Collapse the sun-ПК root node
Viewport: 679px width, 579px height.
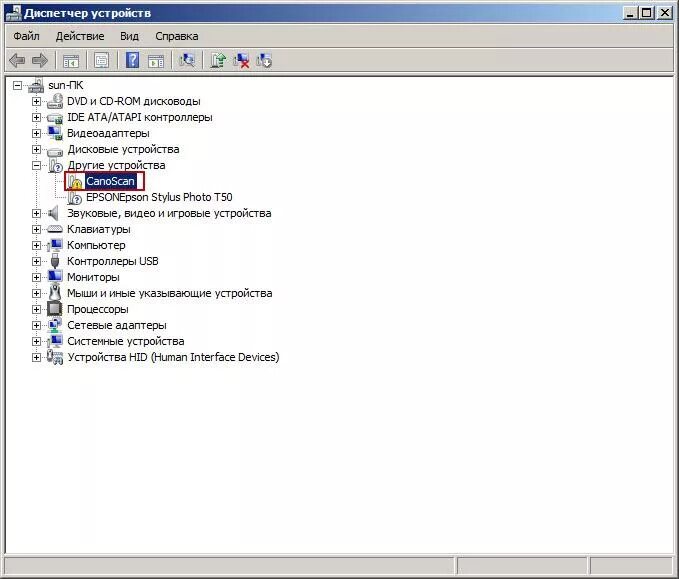(17, 85)
